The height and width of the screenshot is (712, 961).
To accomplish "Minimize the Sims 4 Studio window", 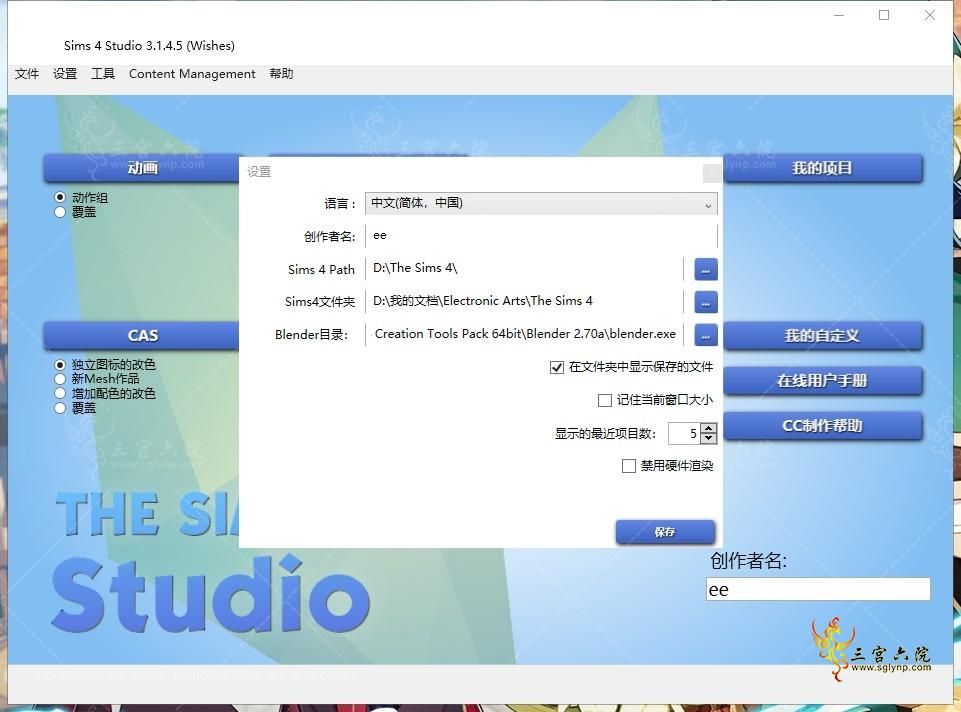I will click(x=839, y=15).
